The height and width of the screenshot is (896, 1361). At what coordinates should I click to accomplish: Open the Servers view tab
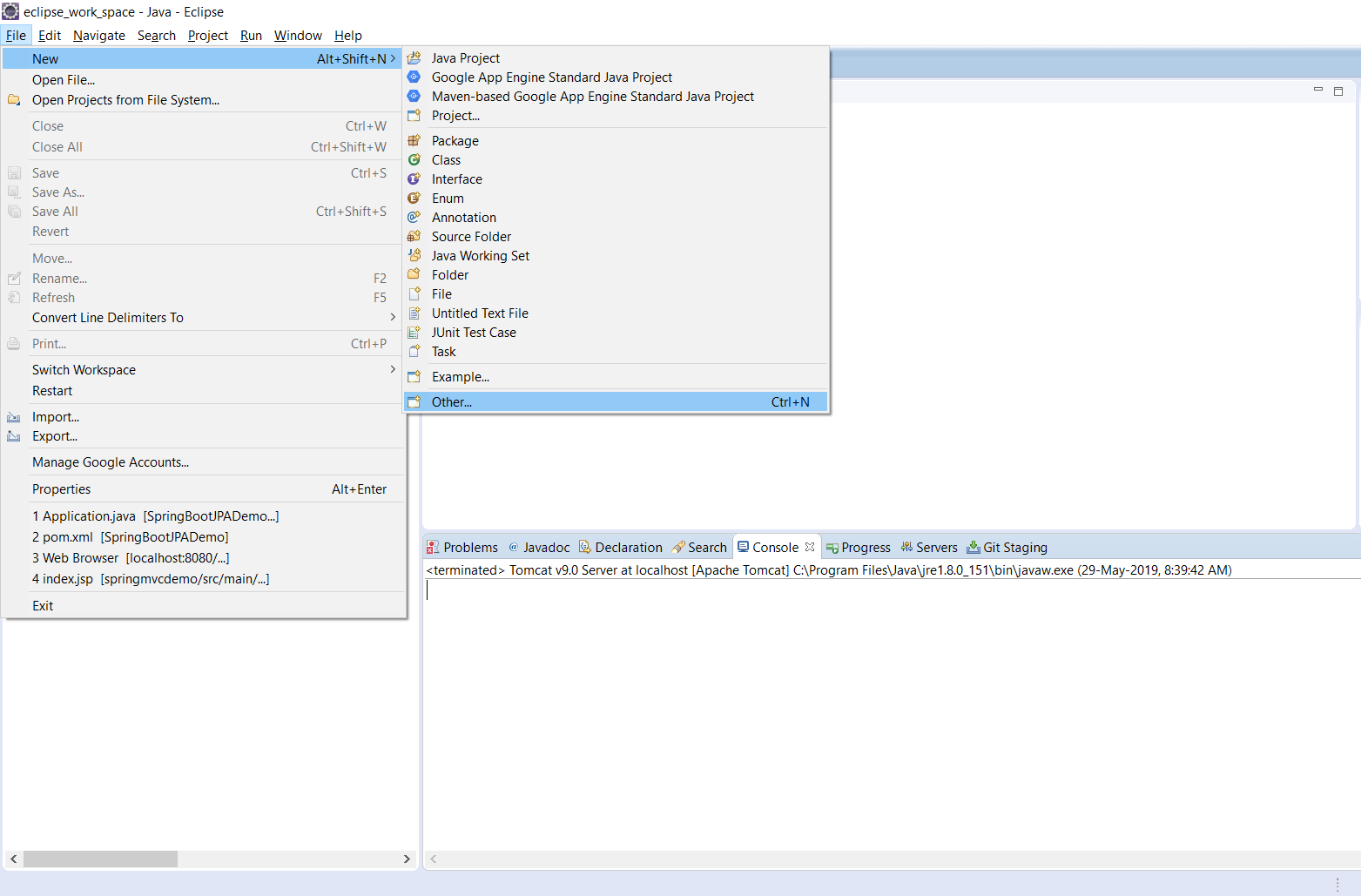pyautogui.click(x=929, y=548)
